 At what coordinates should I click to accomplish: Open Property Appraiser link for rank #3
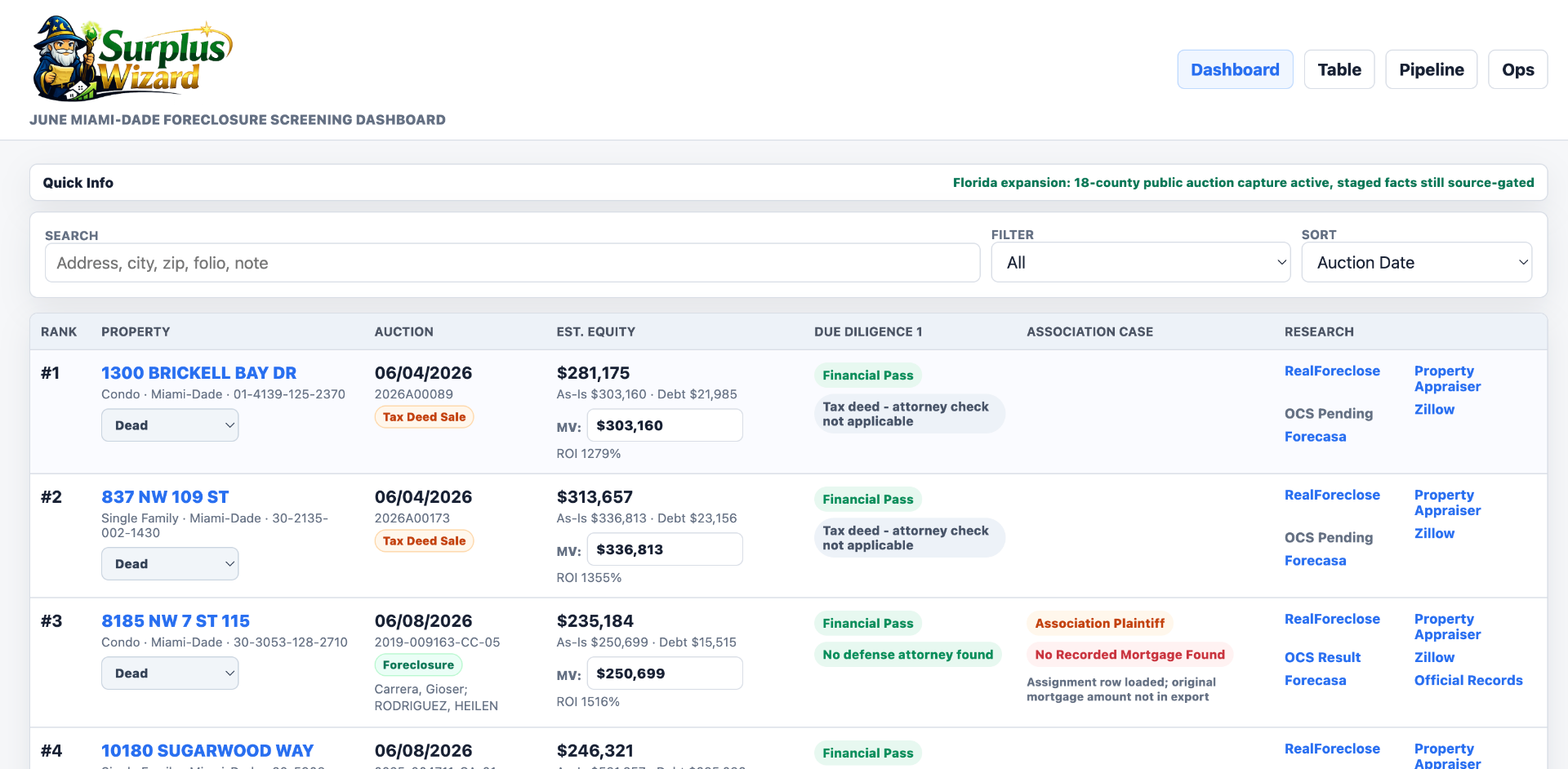click(1447, 627)
